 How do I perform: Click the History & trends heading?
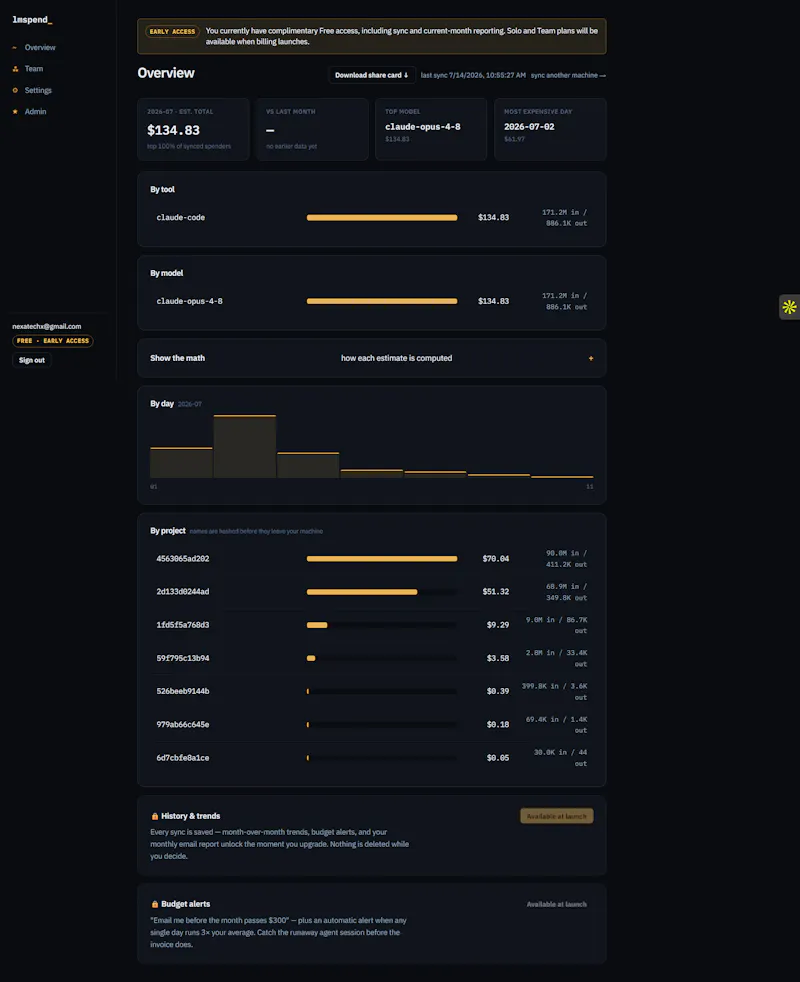tap(190, 816)
